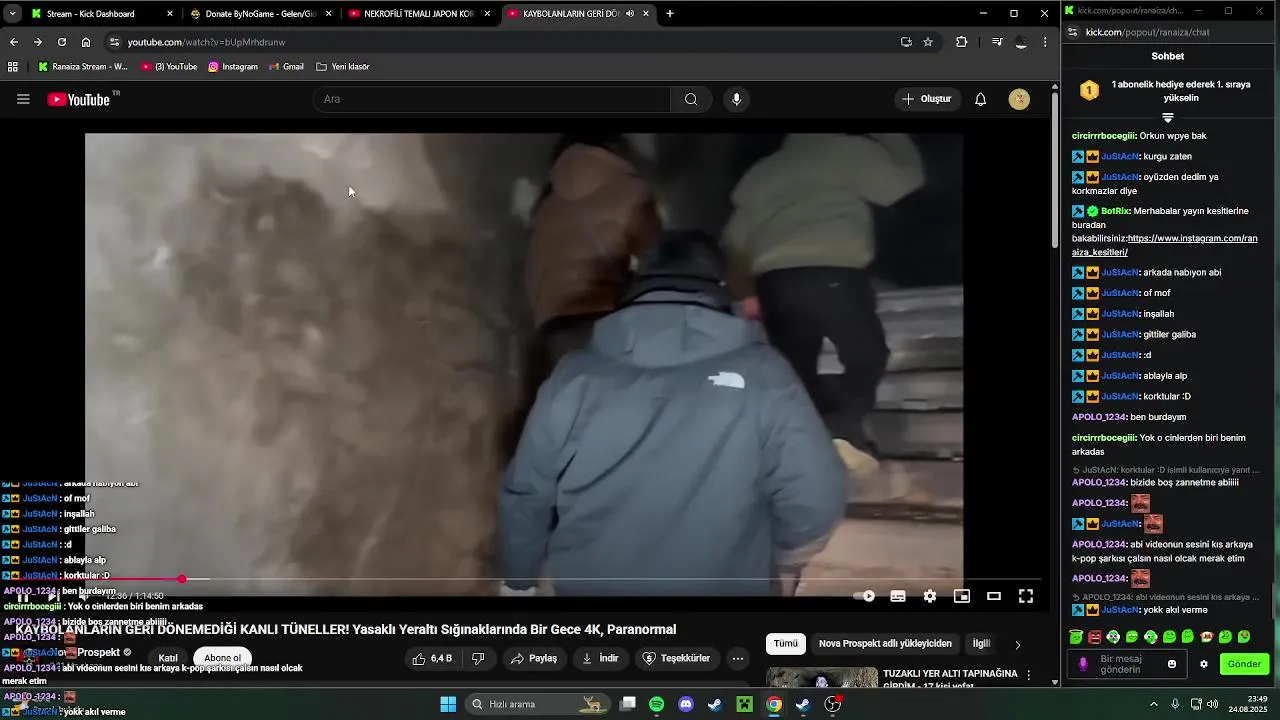The width and height of the screenshot is (1280, 720).
Task: Click the YouTube page vertical scrollbar
Action: pos(1054,171)
